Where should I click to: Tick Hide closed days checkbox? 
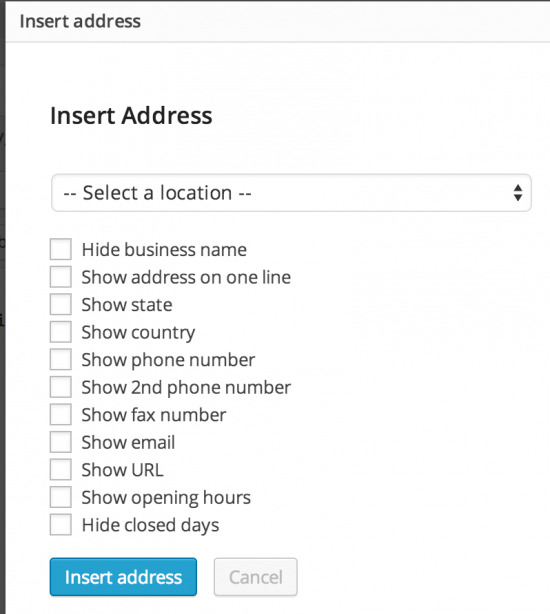coord(61,524)
